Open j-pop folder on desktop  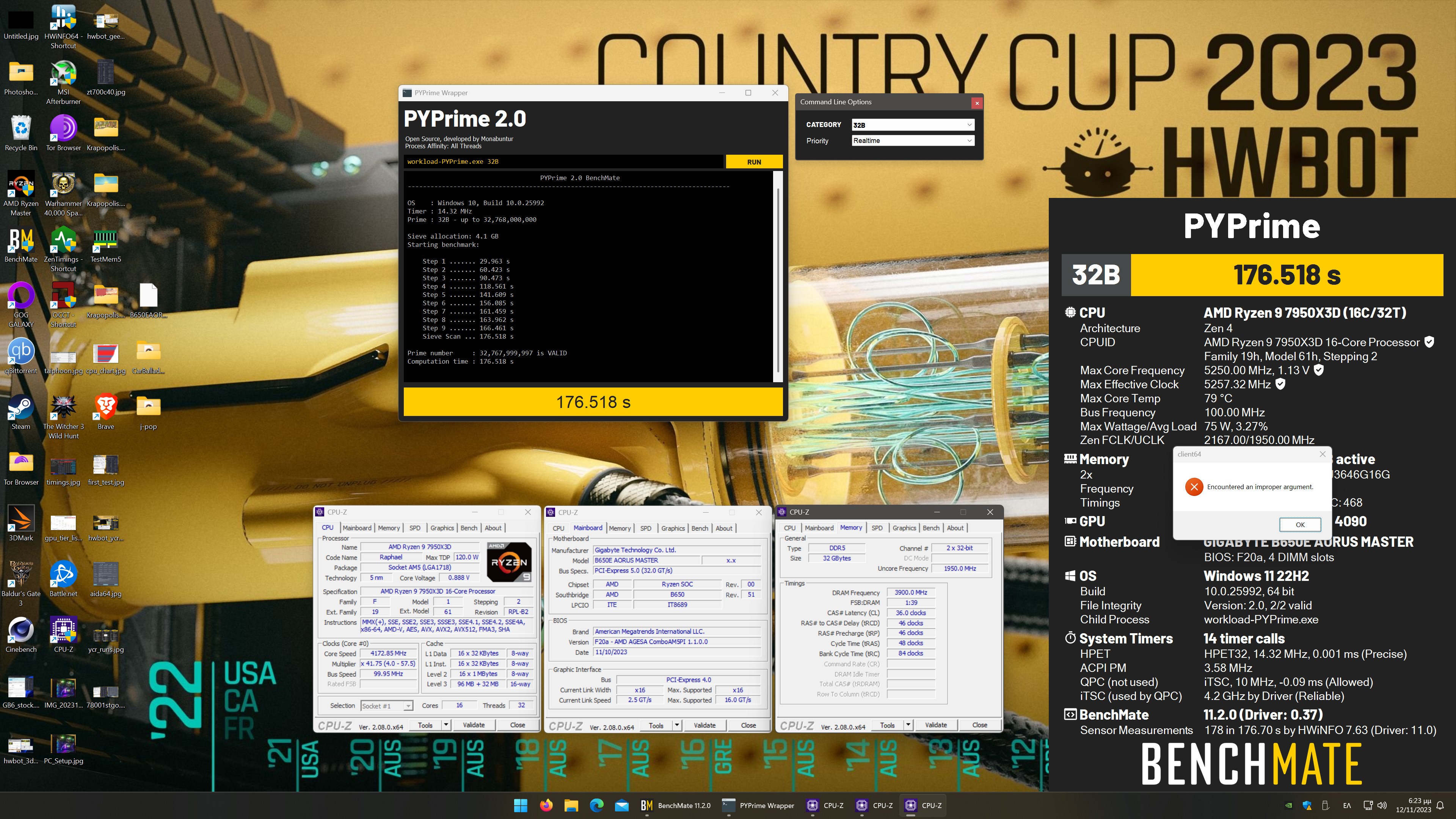[x=148, y=413]
